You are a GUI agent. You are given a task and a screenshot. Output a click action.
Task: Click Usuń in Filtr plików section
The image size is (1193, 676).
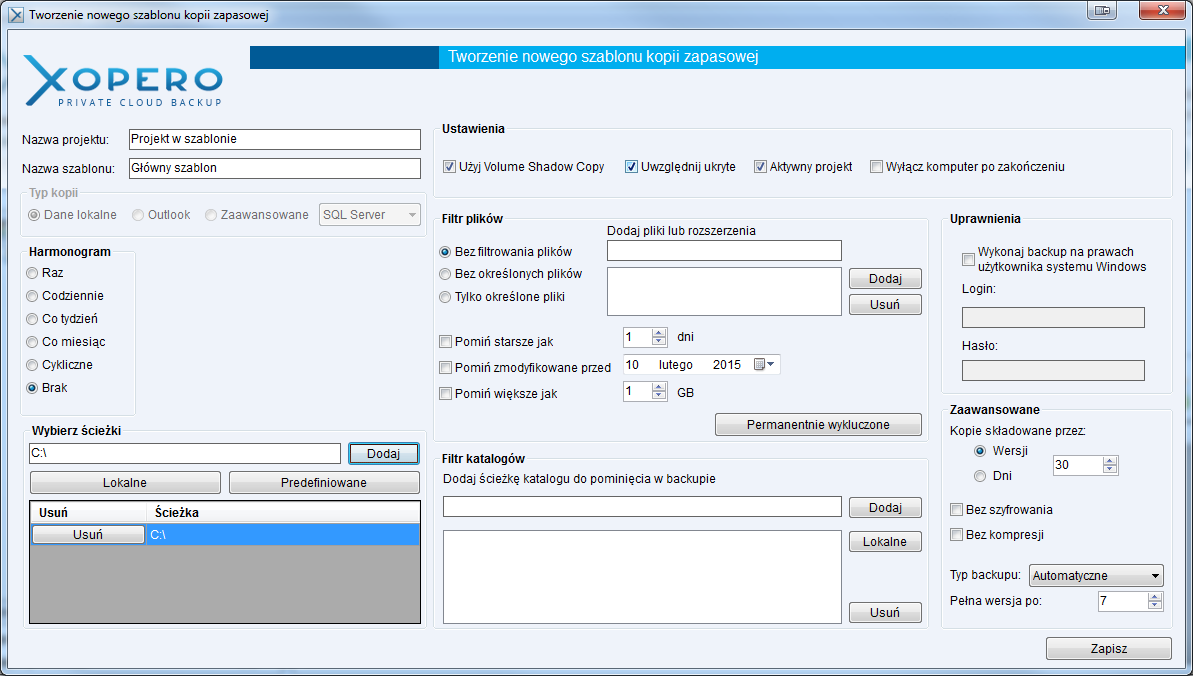coord(885,305)
